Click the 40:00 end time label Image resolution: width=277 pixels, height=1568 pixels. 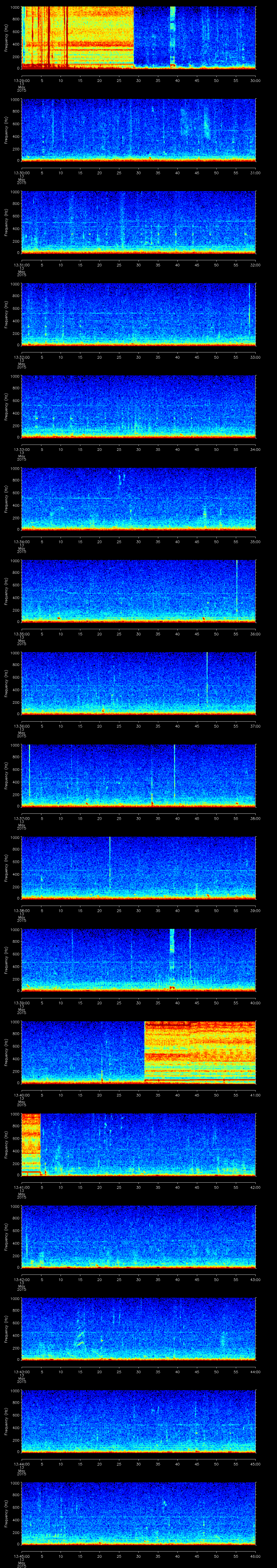(255, 1003)
